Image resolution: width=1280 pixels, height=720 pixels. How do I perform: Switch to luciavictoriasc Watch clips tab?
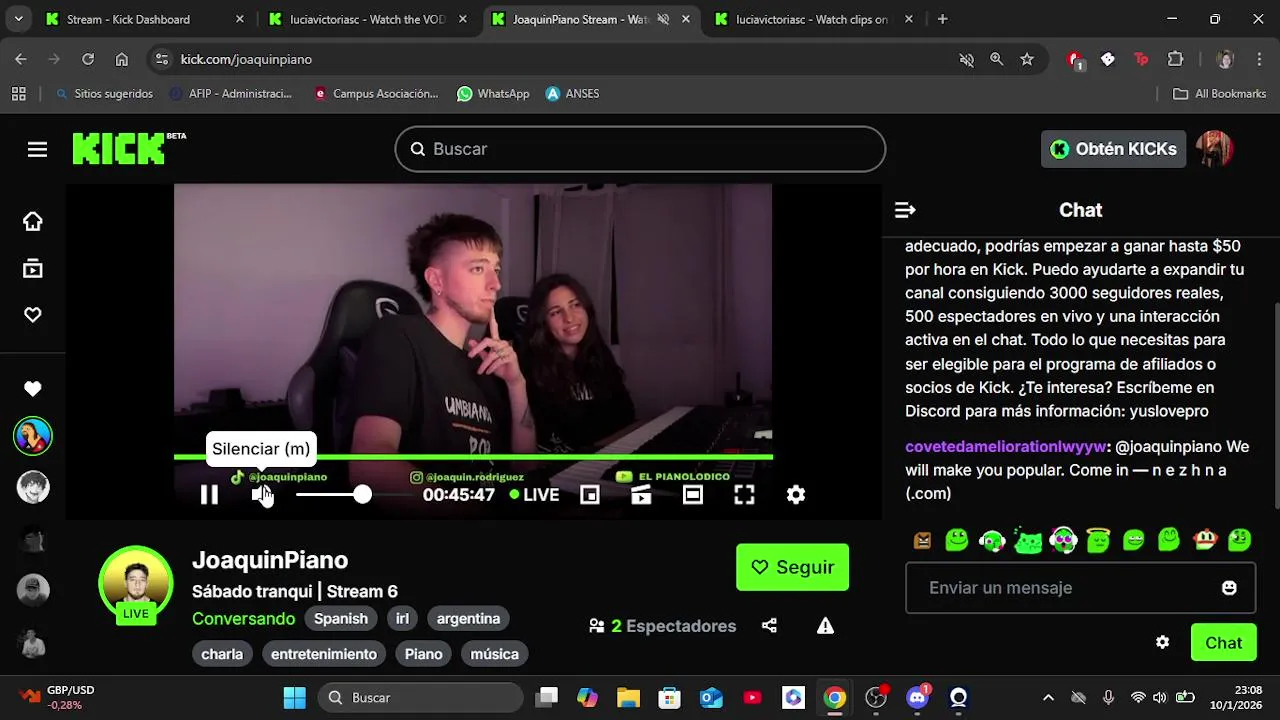click(x=812, y=19)
